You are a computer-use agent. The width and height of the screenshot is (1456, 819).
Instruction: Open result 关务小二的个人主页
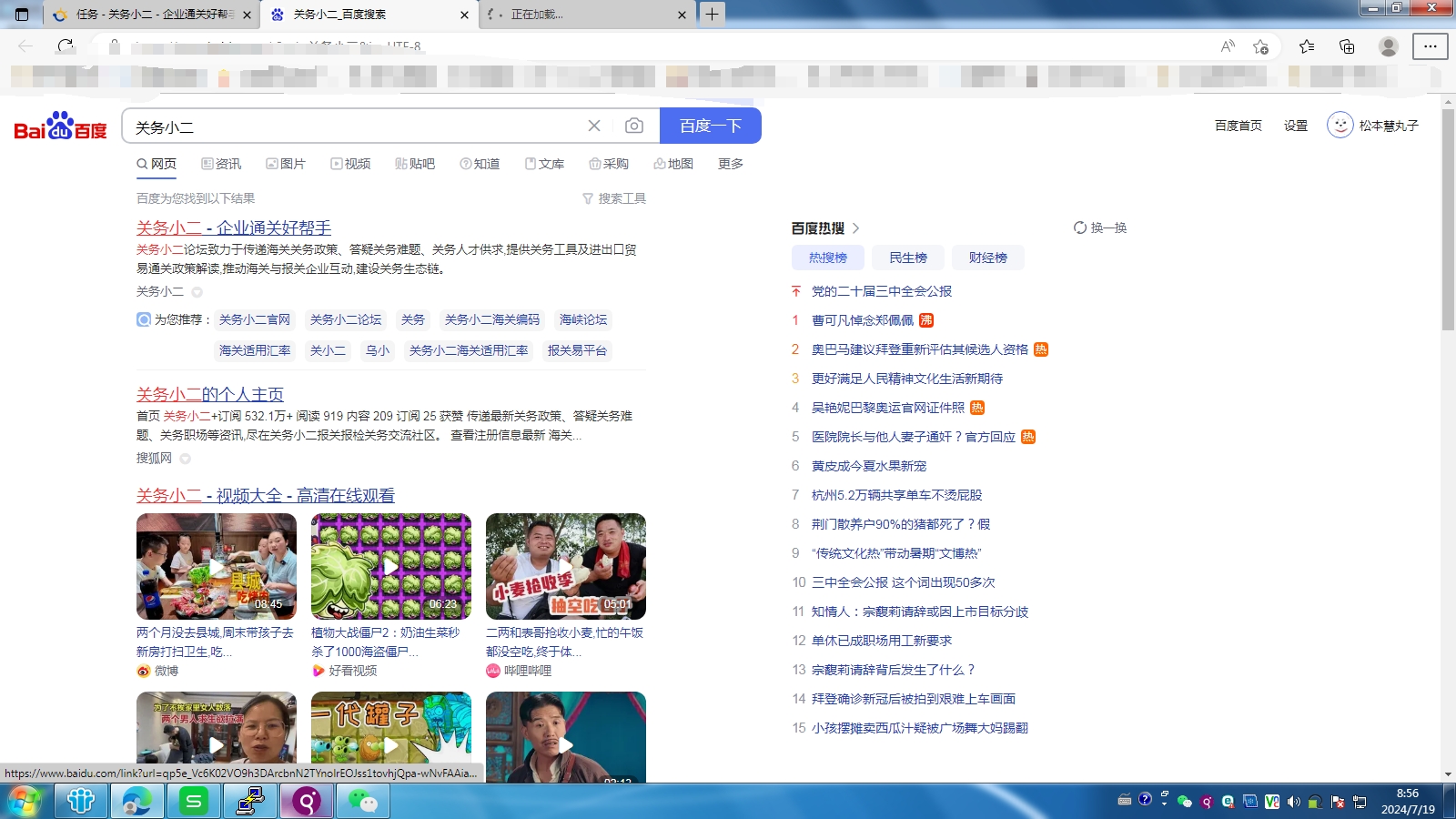pos(210,394)
